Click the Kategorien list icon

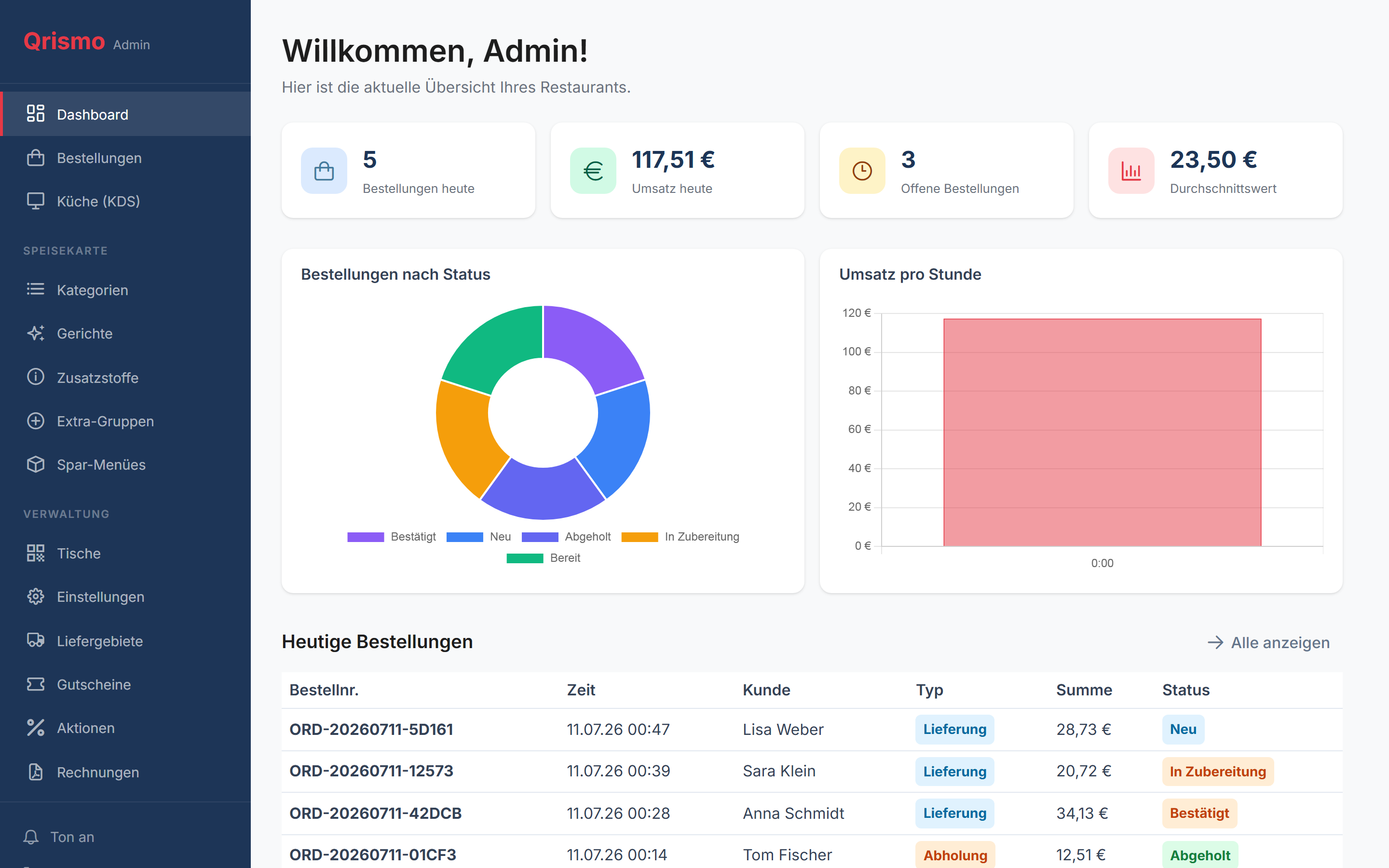click(x=36, y=289)
